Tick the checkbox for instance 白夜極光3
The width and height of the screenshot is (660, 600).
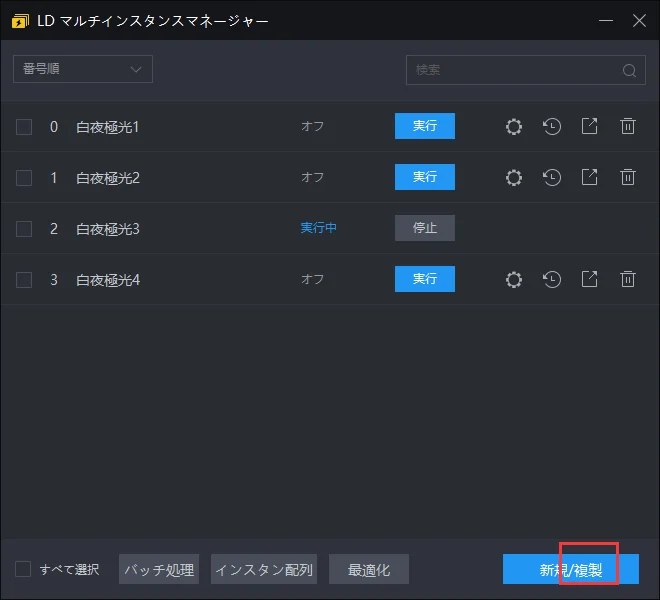[24, 229]
